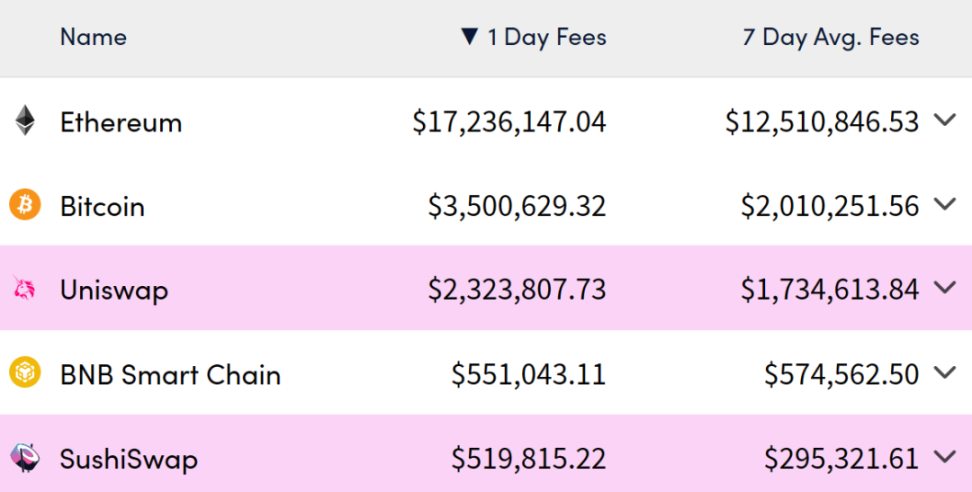972x492 pixels.
Task: Expand the BNB Smart Chain row chevron
Action: click(945, 372)
